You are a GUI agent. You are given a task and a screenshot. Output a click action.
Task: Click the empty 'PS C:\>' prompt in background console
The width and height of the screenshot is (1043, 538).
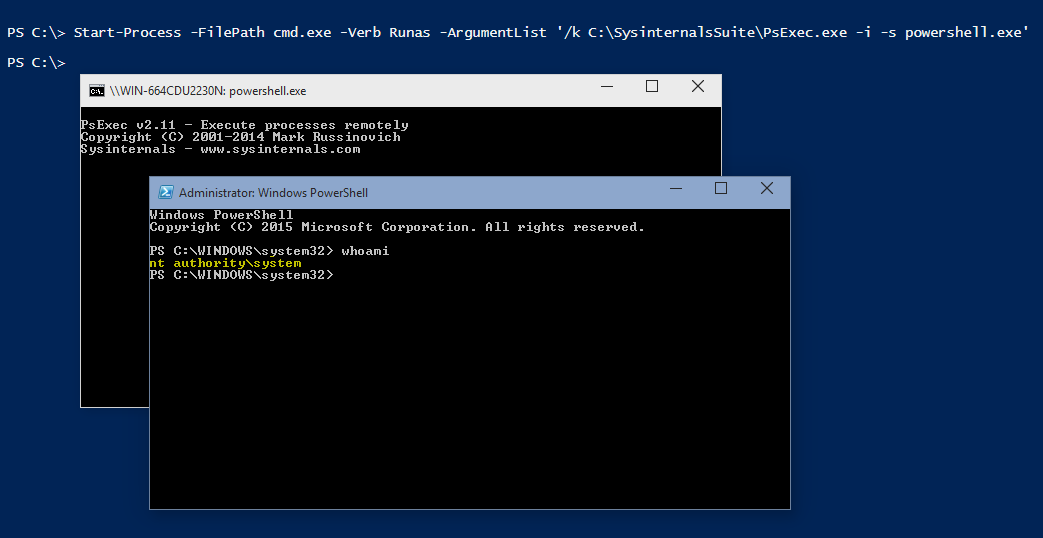(36, 63)
